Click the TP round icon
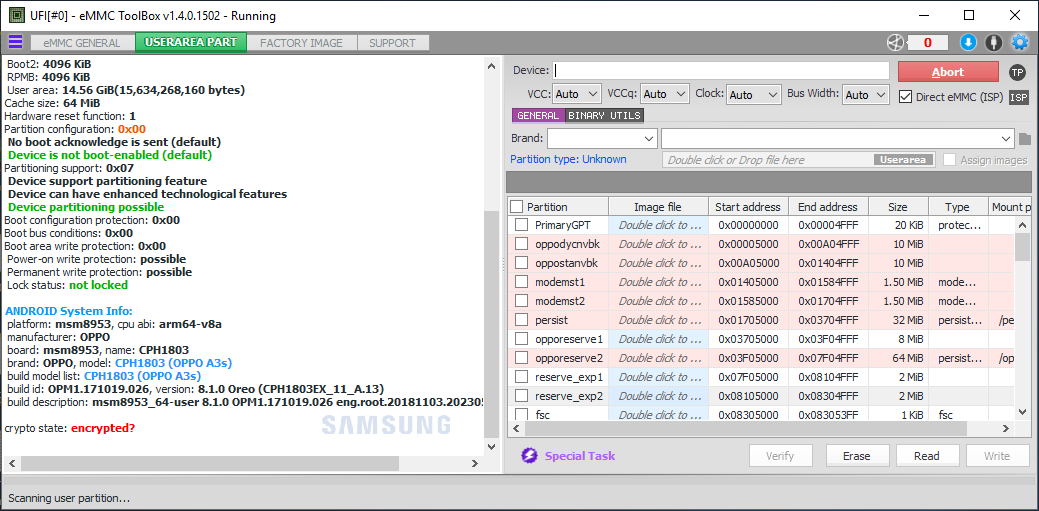Image resolution: width=1039 pixels, height=511 pixels. tap(1017, 72)
